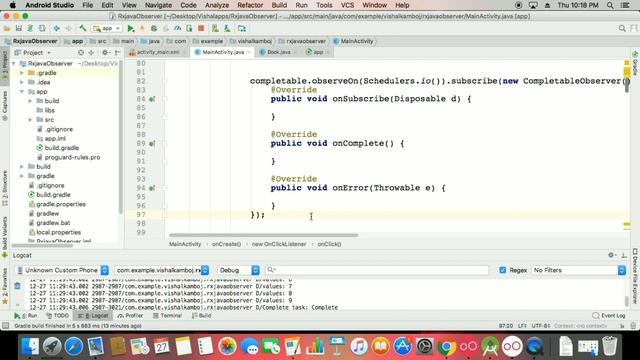
Task: Toggle the Captures side tab
Action: (4, 105)
